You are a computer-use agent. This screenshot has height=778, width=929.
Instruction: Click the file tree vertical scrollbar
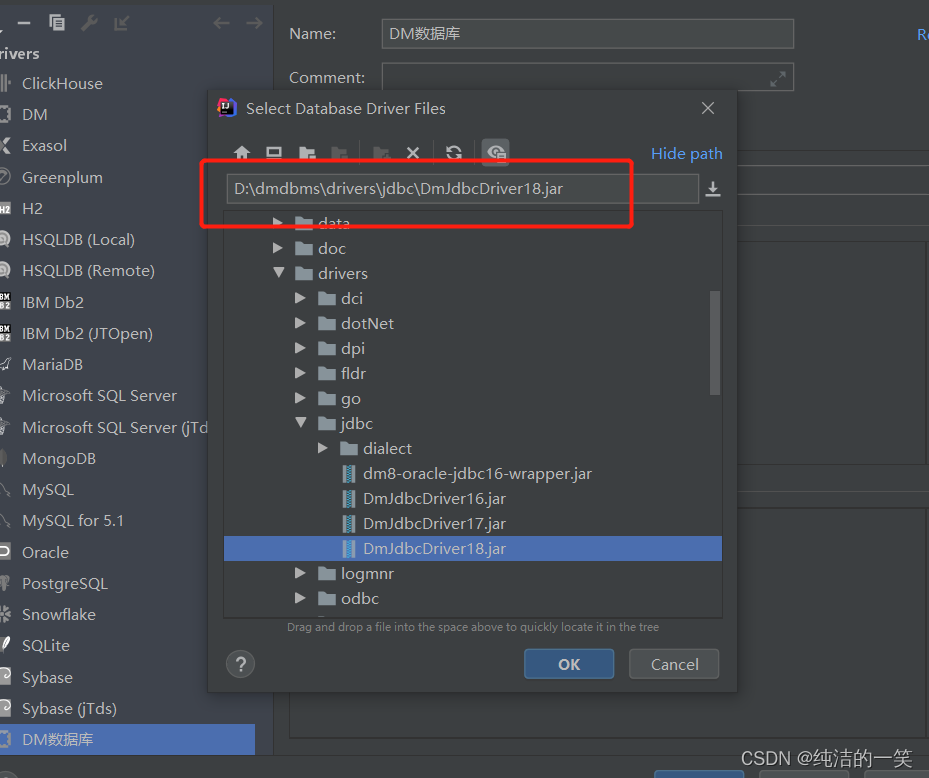point(715,342)
